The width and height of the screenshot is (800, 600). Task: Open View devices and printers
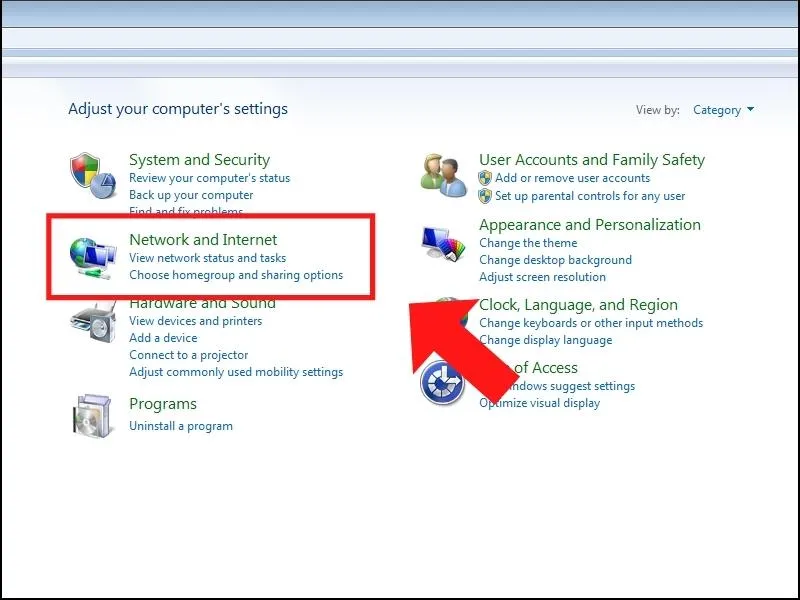[195, 321]
